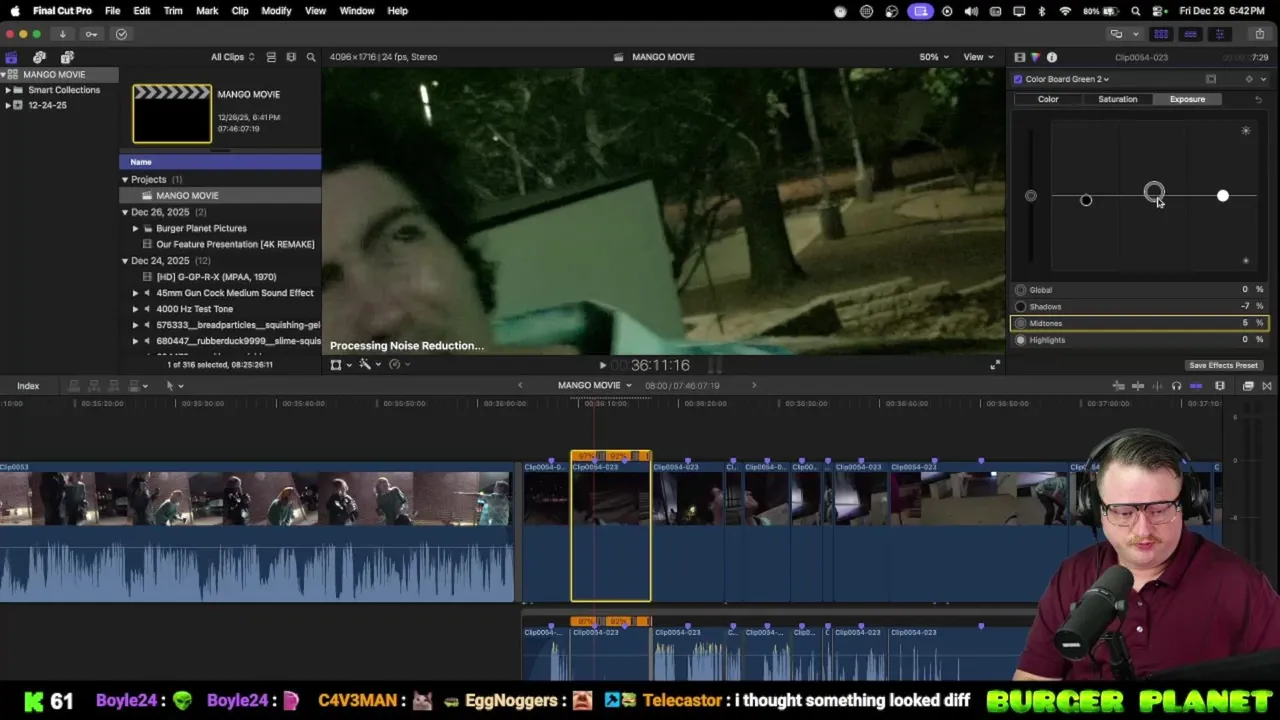Viewport: 1280px width, 720px height.
Task: Show Titles and Generators sidebar
Action: pyautogui.click(x=67, y=57)
